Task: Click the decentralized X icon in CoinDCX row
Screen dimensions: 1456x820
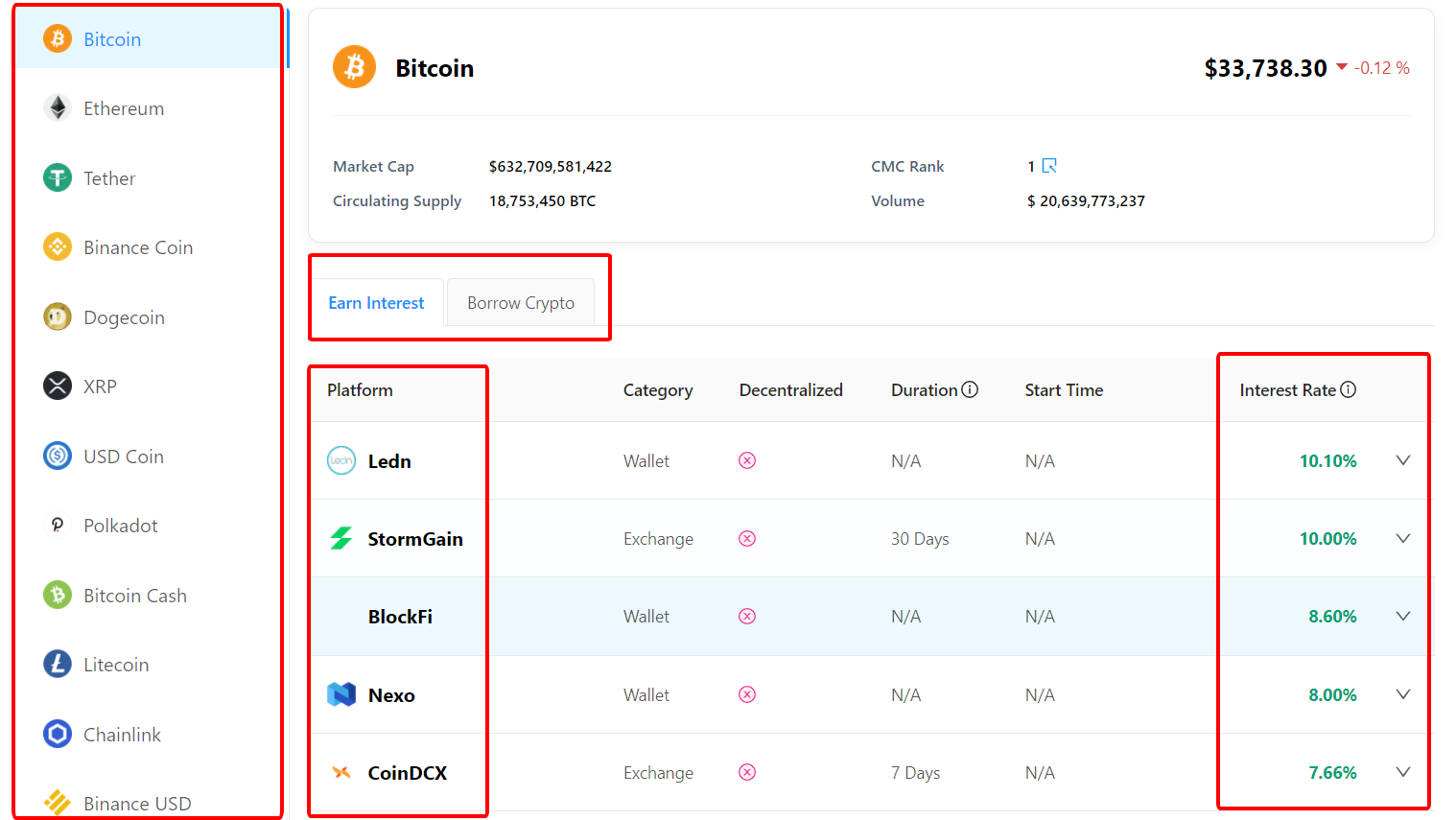Action: coord(747,772)
